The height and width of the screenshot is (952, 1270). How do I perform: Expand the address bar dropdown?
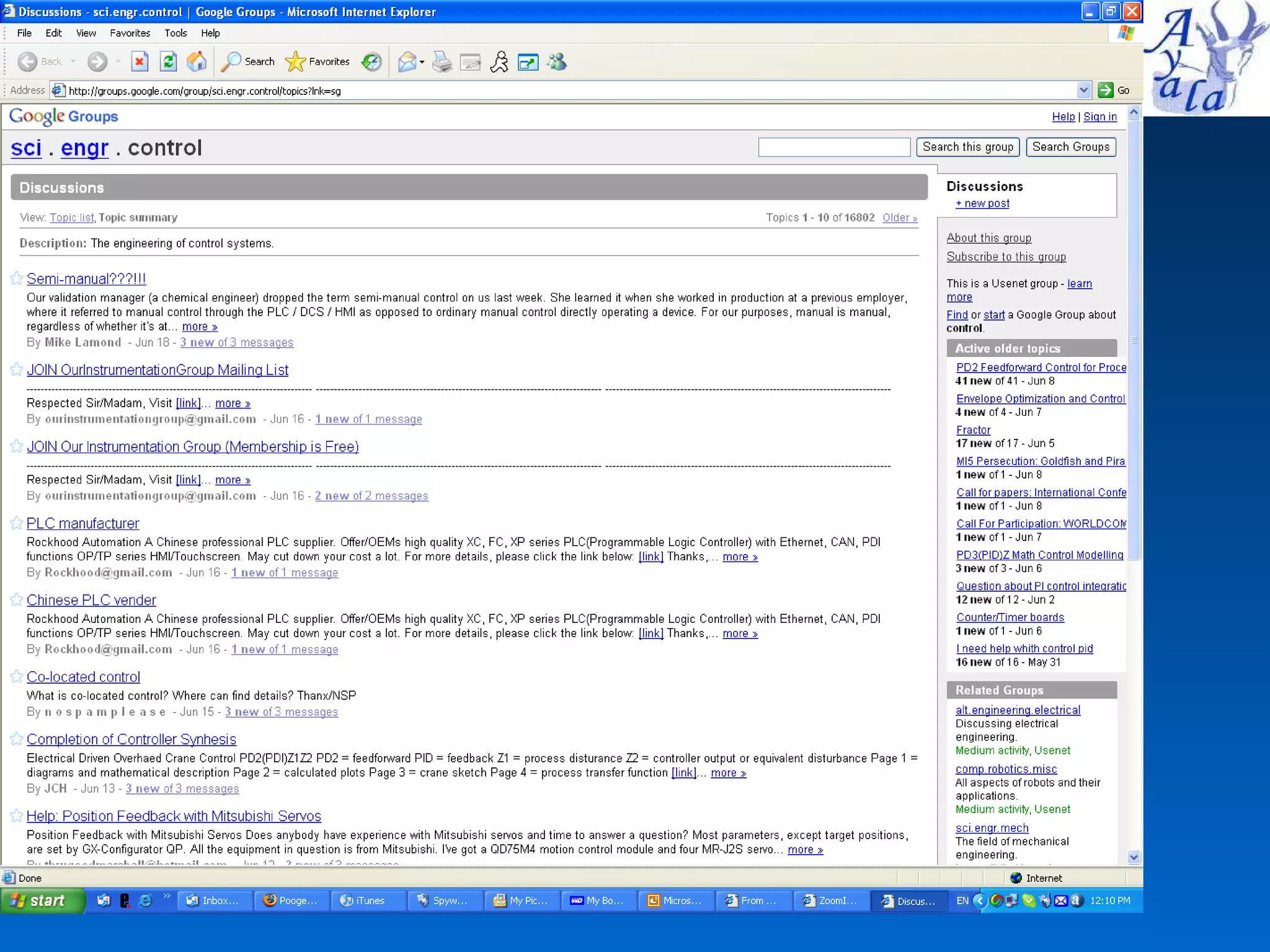point(1083,90)
